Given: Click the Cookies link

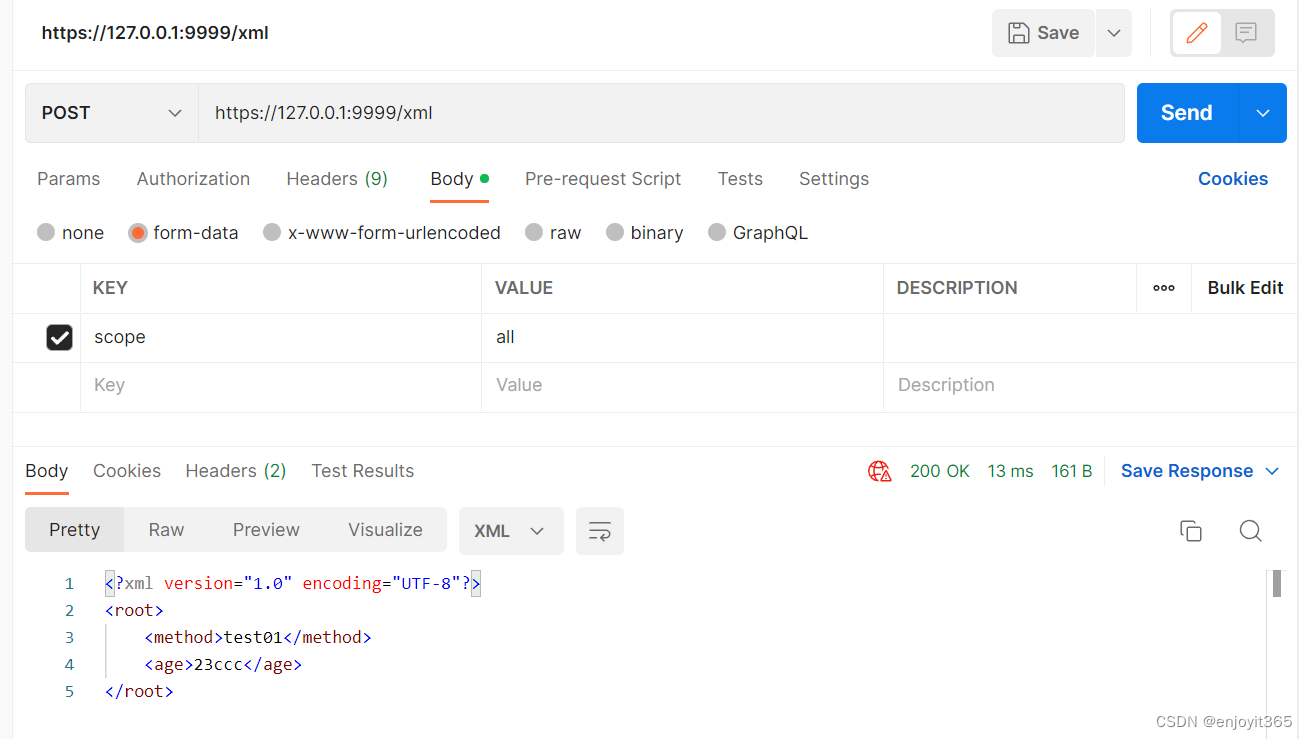Looking at the screenshot, I should pyautogui.click(x=1233, y=179).
